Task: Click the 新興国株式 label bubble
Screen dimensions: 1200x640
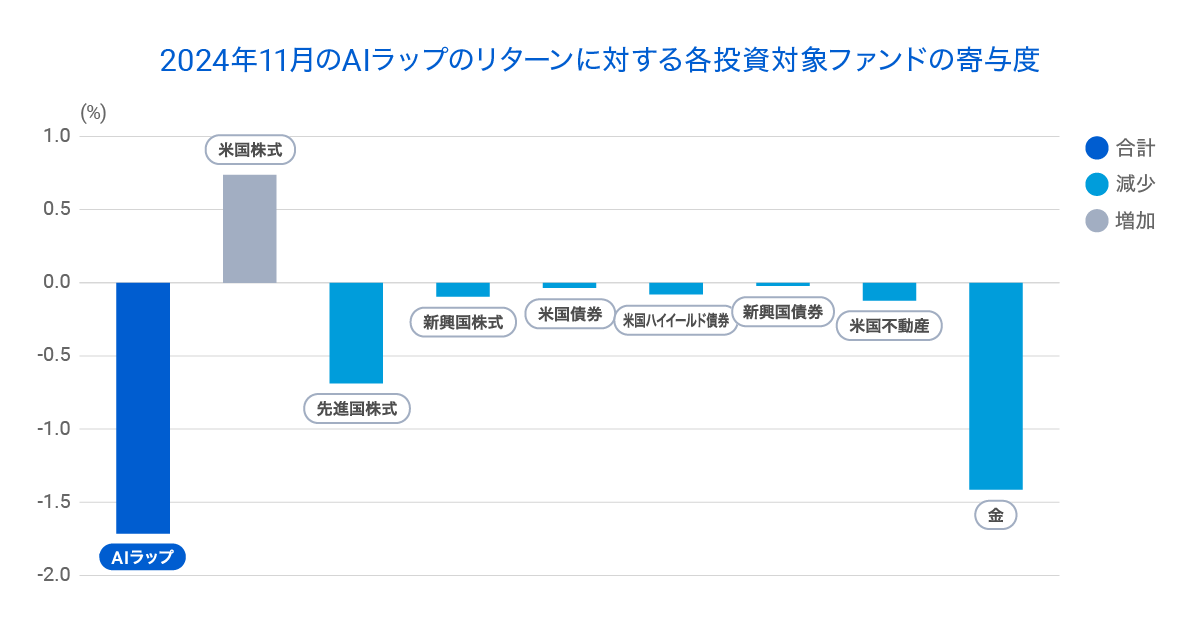Action: (463, 322)
